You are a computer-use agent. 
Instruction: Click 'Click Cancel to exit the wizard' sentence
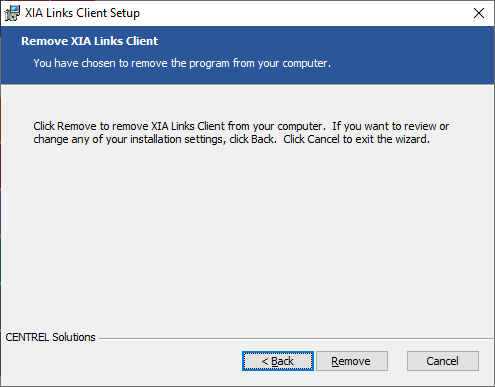coord(356,139)
